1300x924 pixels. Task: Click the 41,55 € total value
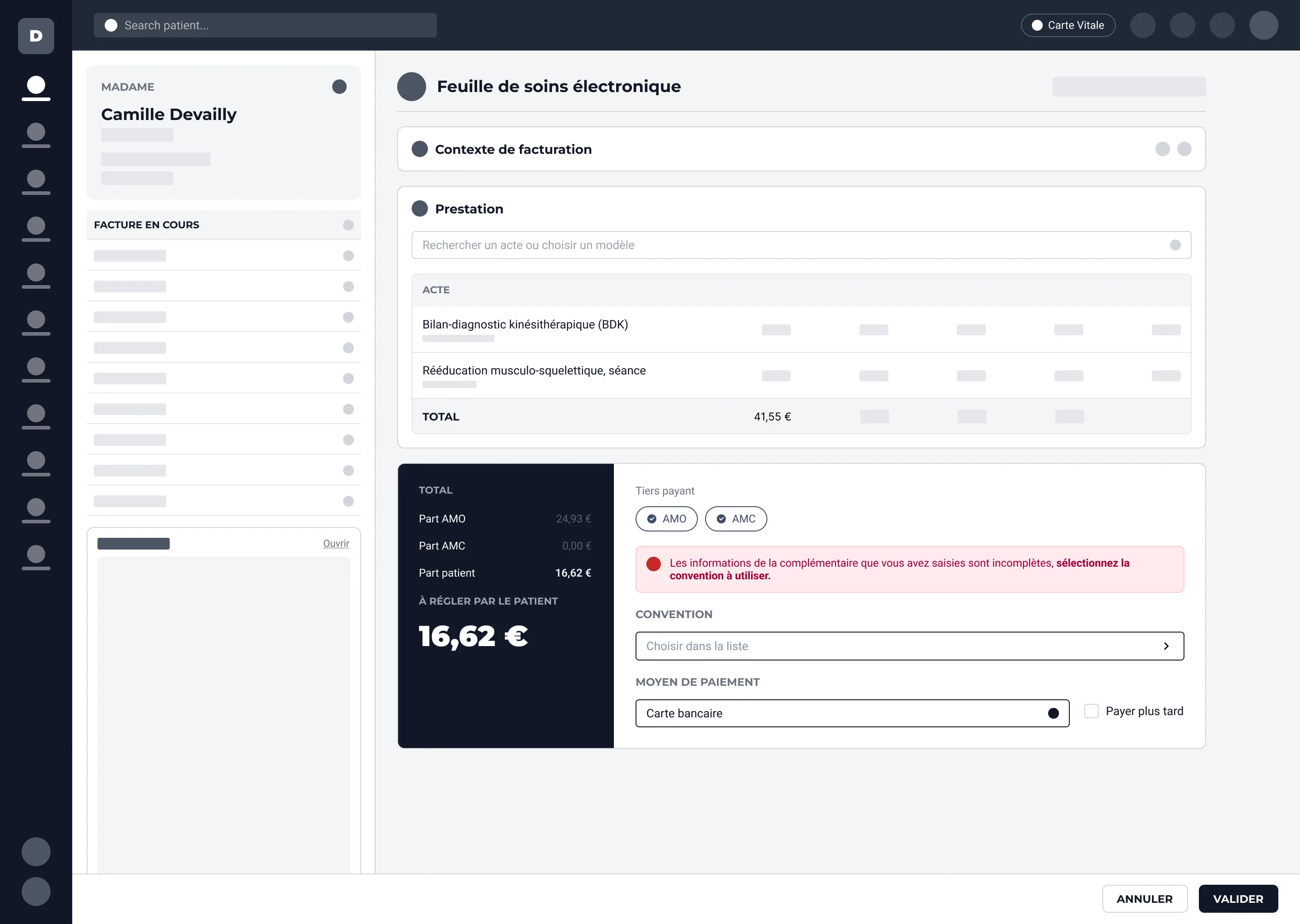(x=772, y=417)
